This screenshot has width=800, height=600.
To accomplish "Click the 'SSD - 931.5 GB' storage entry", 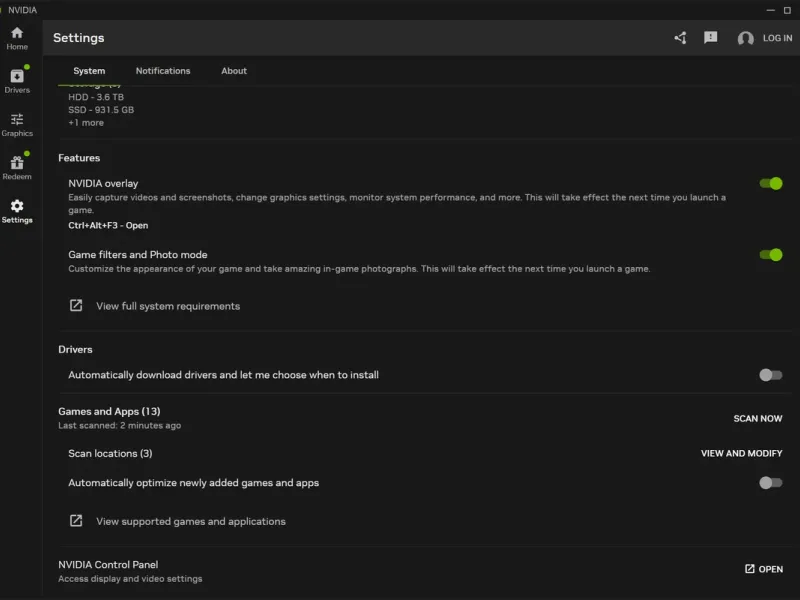I will tap(101, 110).
